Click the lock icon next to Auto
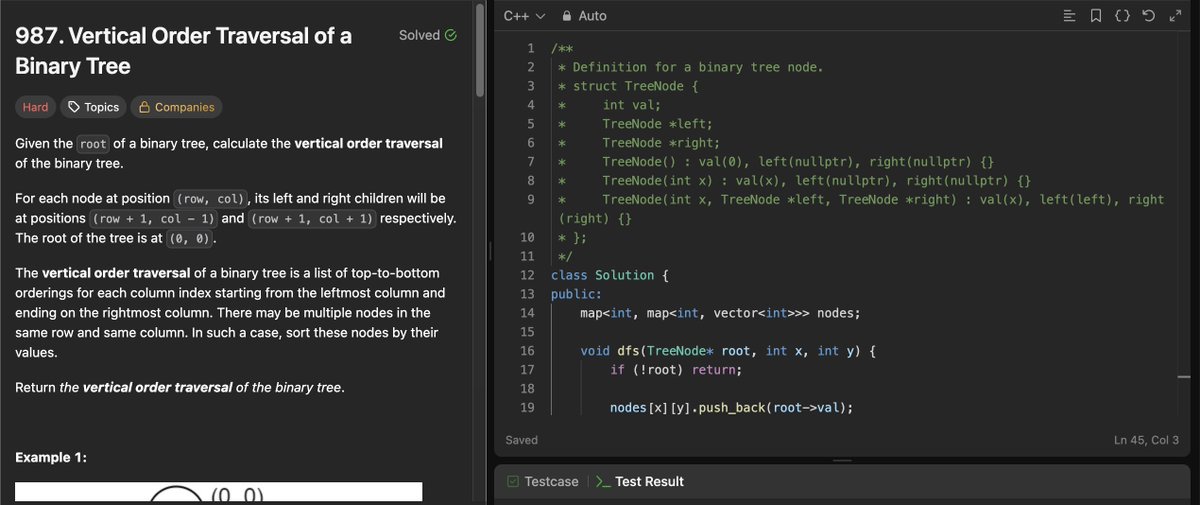1200x505 pixels. pyautogui.click(x=567, y=16)
